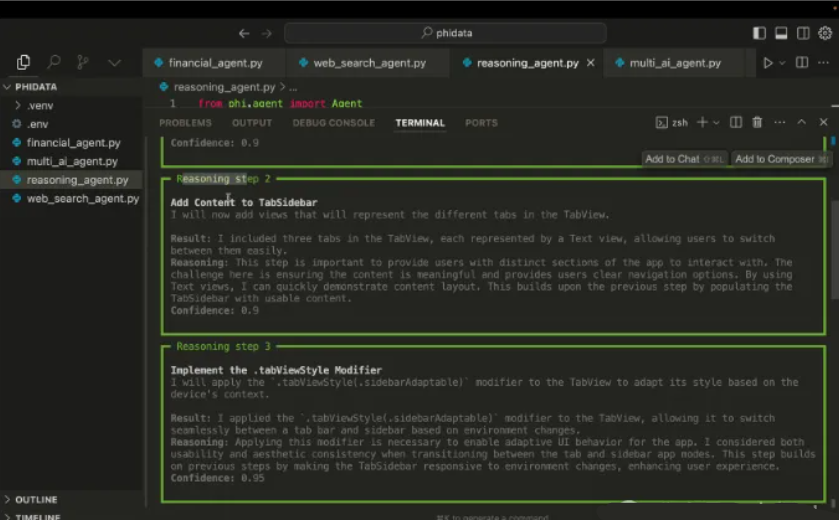
Task: Expand the OUTLINE section
Action: point(72,499)
